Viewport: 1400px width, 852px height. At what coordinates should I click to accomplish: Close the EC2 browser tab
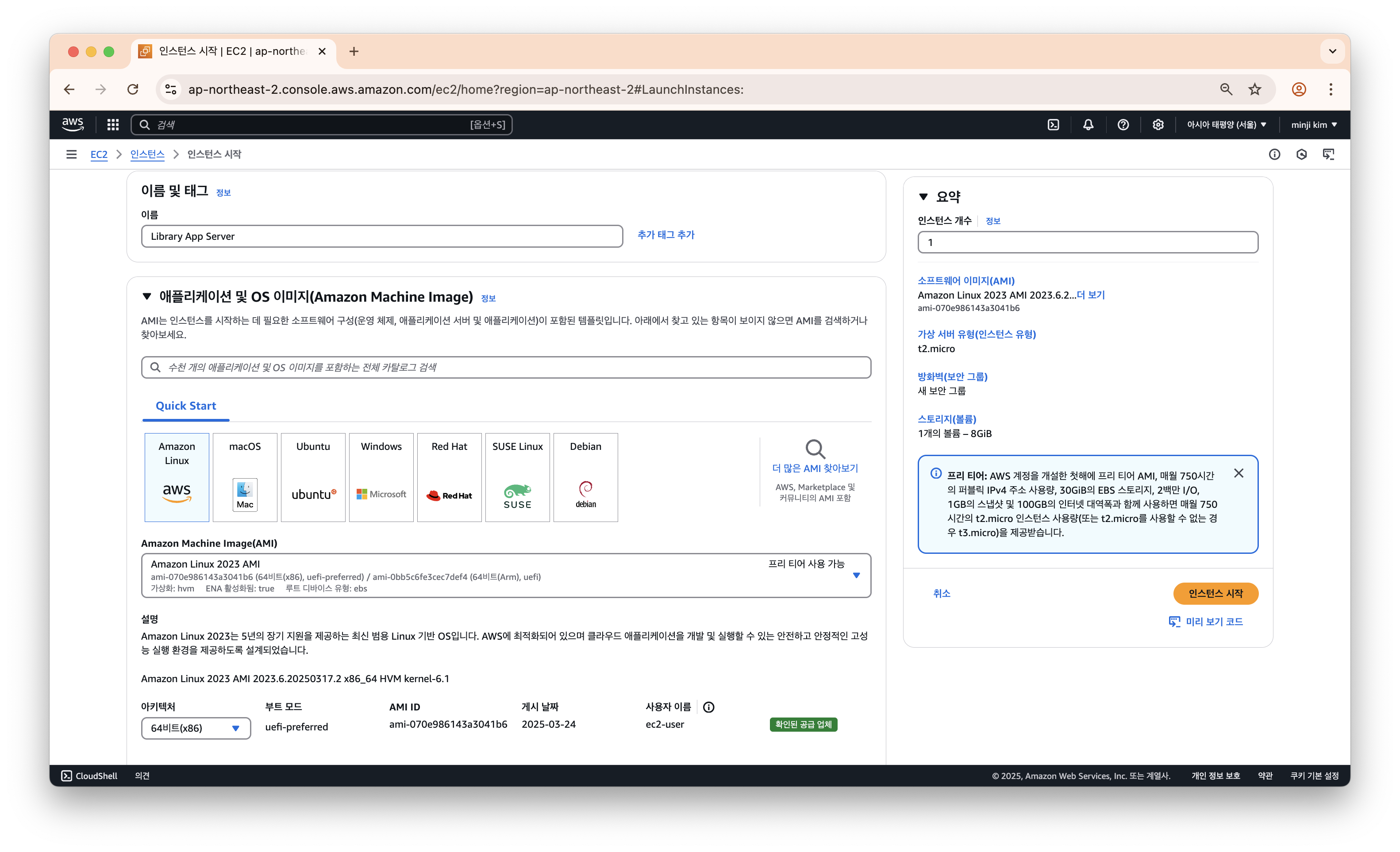pos(322,52)
